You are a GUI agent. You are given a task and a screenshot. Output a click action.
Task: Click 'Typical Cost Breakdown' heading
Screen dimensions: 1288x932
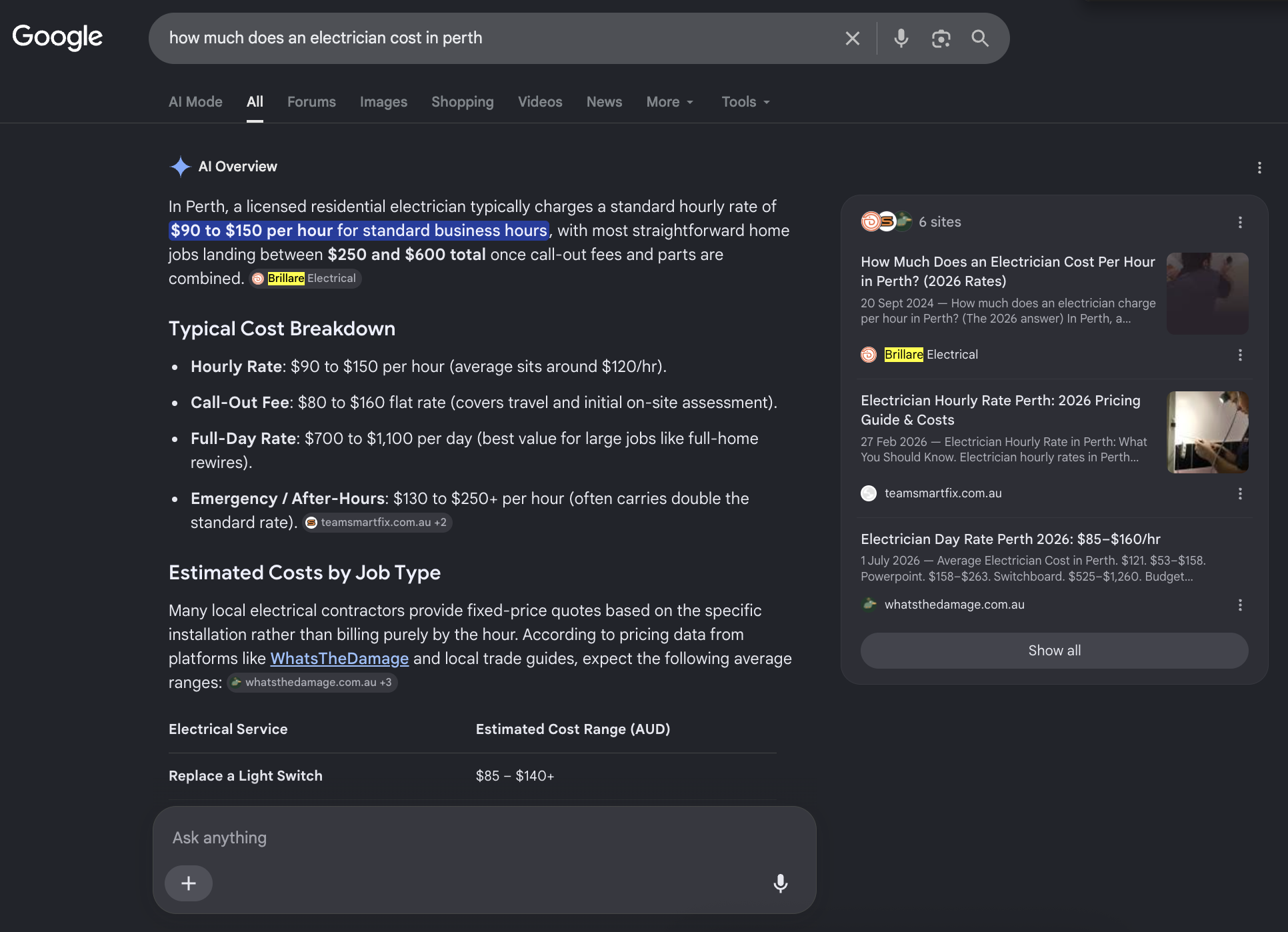pos(282,329)
